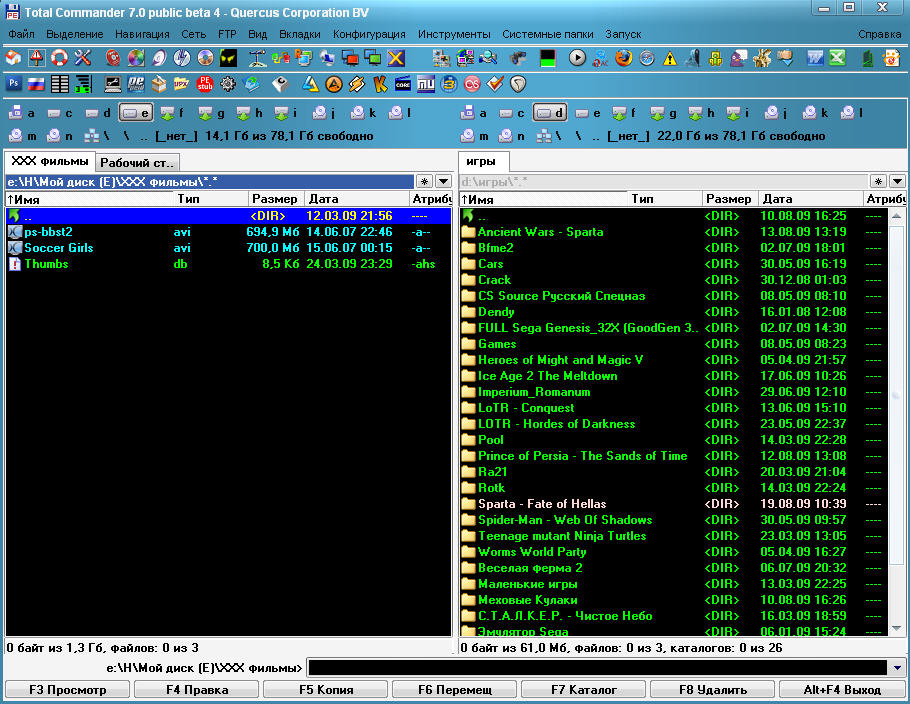Viewport: 910px width, 704px height.
Task: Click into the command line field
Action: [598, 667]
